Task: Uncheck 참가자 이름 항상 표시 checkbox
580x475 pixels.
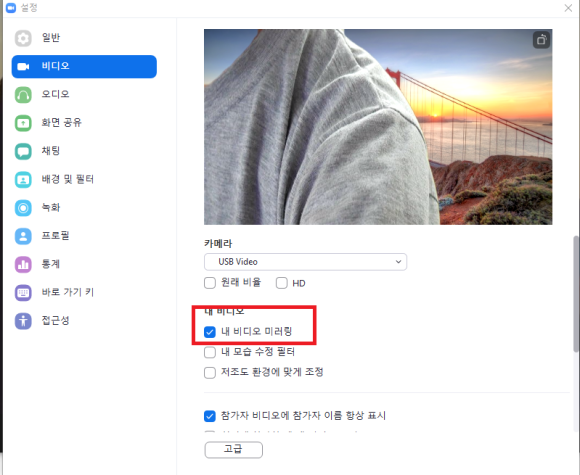Action: [x=210, y=416]
